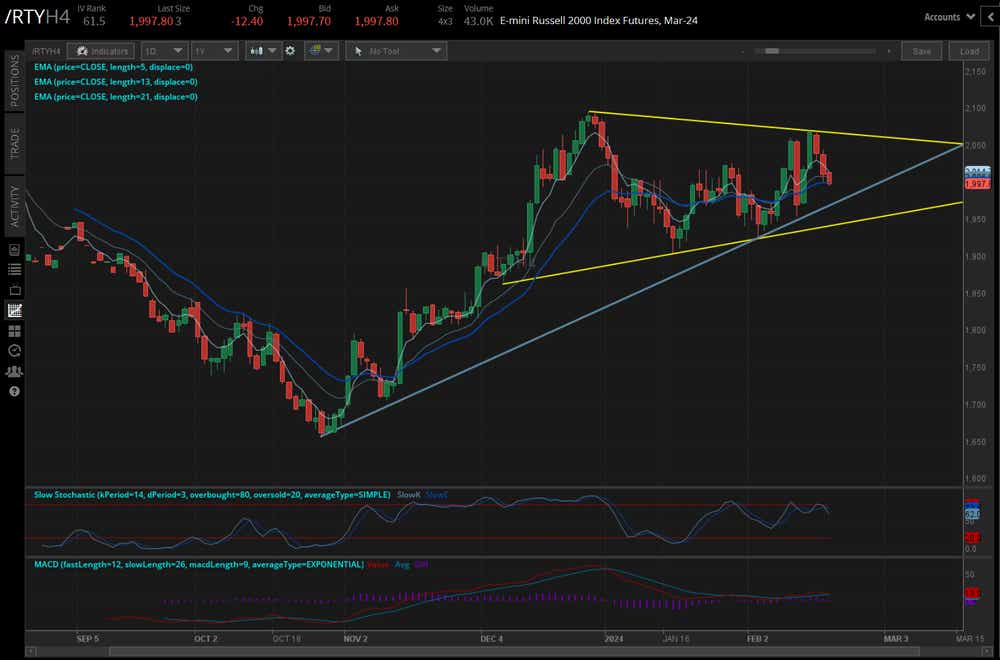Open the chart settings gear icon
The height and width of the screenshot is (660, 1000).
coord(290,51)
